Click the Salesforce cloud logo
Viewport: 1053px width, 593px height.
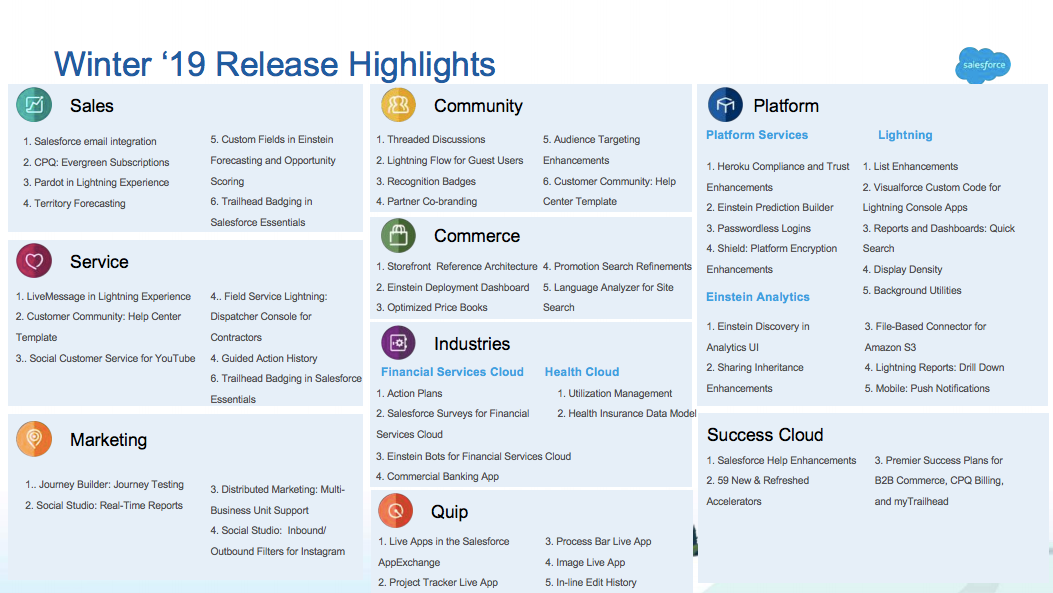pos(983,65)
